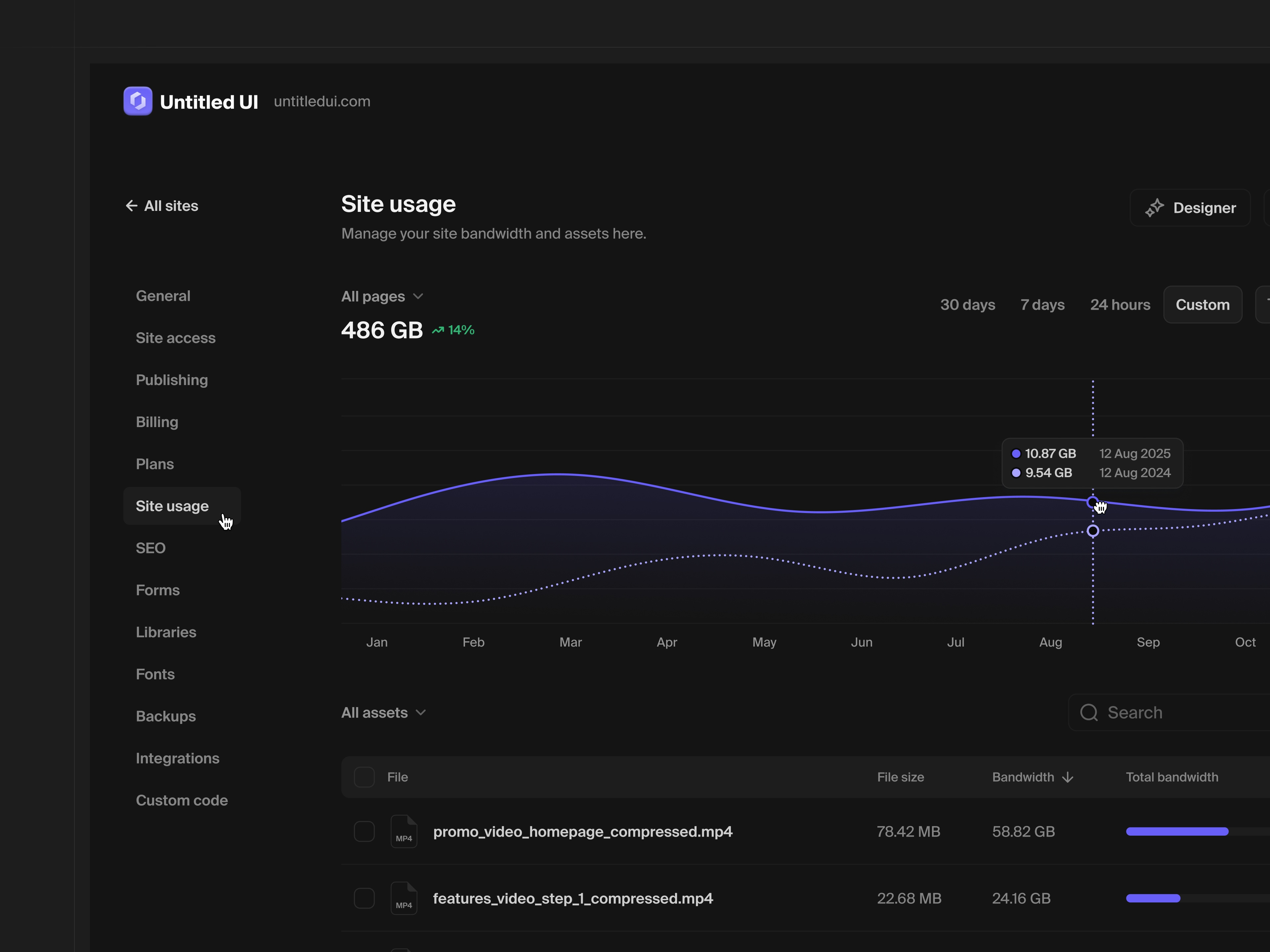The height and width of the screenshot is (952, 1270).
Task: Check the promo_video_homepage_compressed.mp4 row checkbox
Action: tap(364, 831)
